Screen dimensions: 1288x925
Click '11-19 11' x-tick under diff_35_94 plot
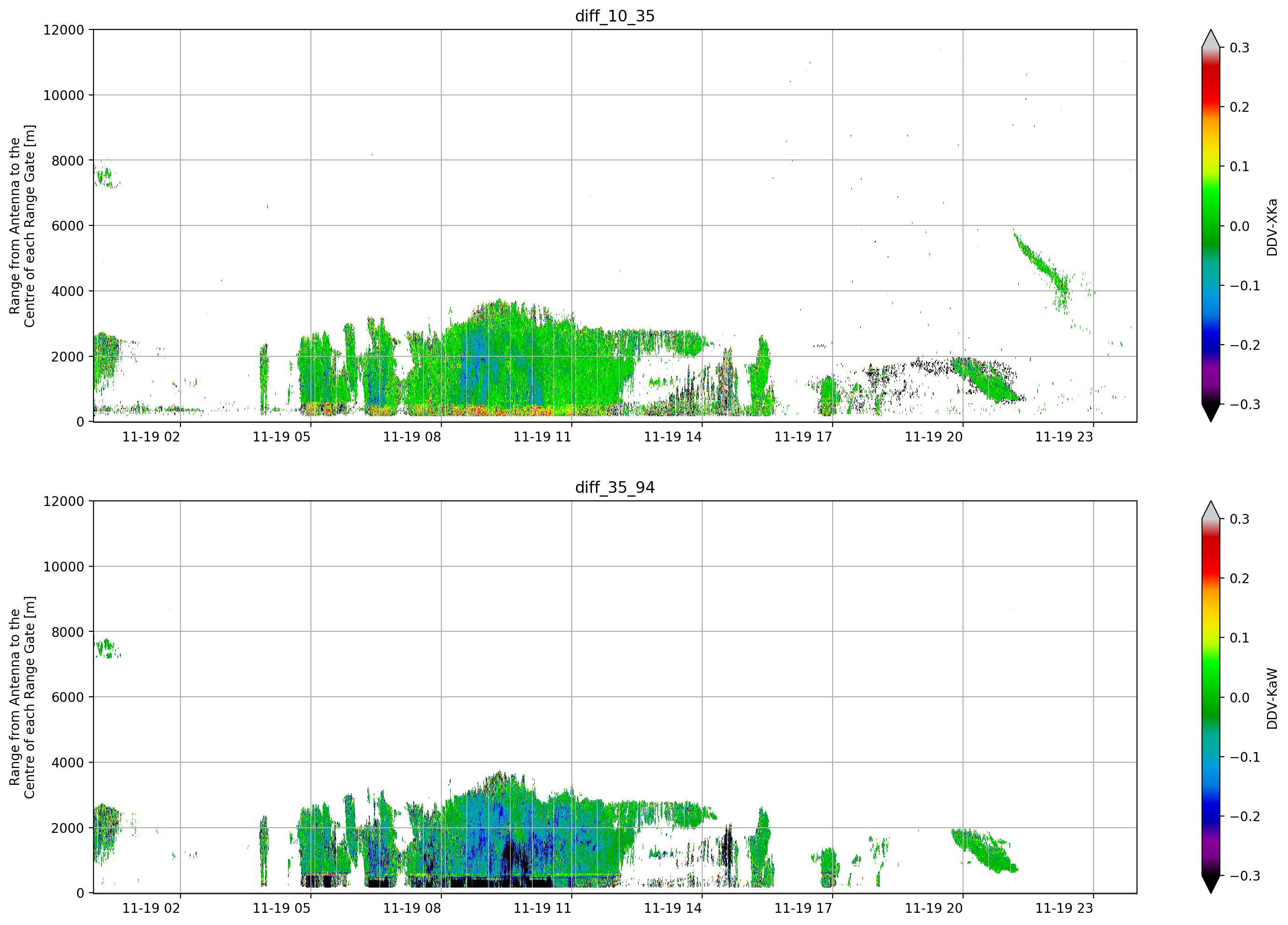click(x=542, y=908)
